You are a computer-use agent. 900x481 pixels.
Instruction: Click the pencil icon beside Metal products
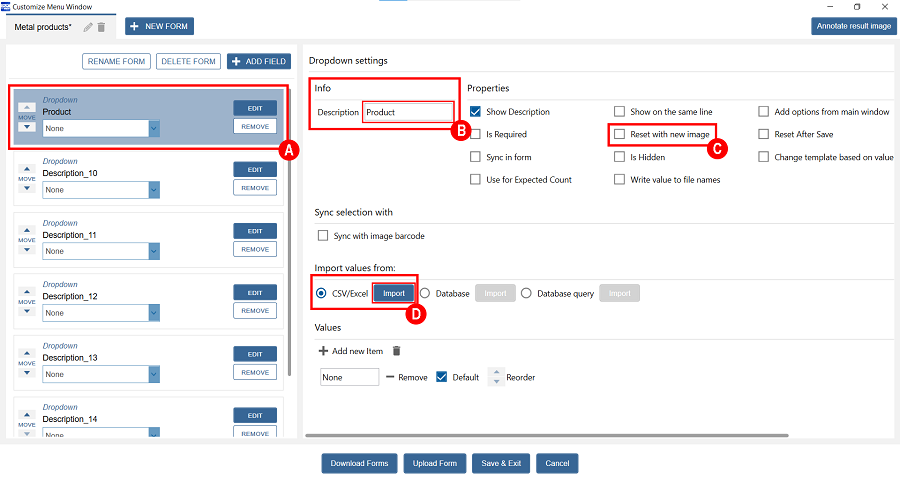click(89, 27)
